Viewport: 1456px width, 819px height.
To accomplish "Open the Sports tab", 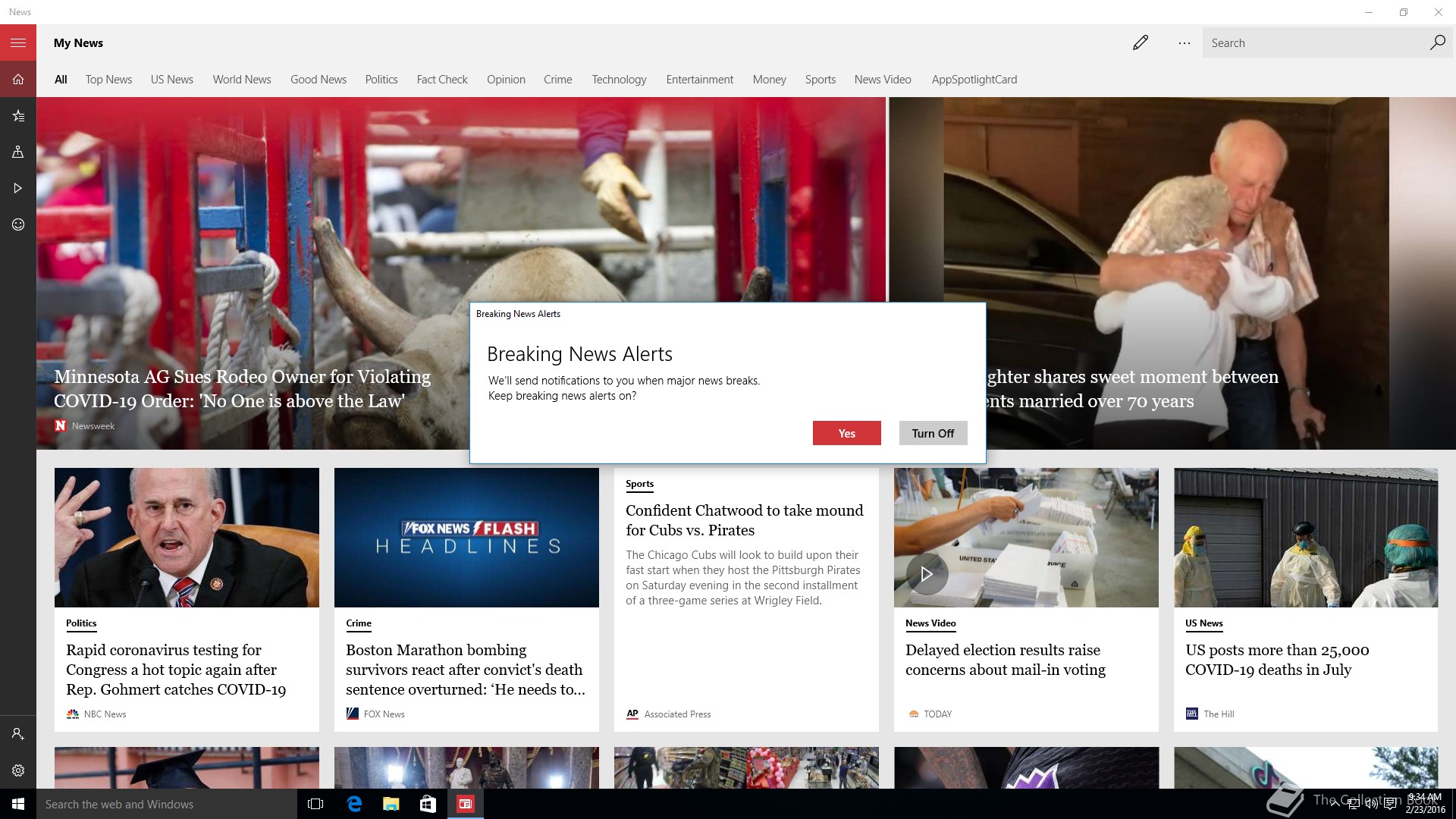I will pyautogui.click(x=821, y=80).
